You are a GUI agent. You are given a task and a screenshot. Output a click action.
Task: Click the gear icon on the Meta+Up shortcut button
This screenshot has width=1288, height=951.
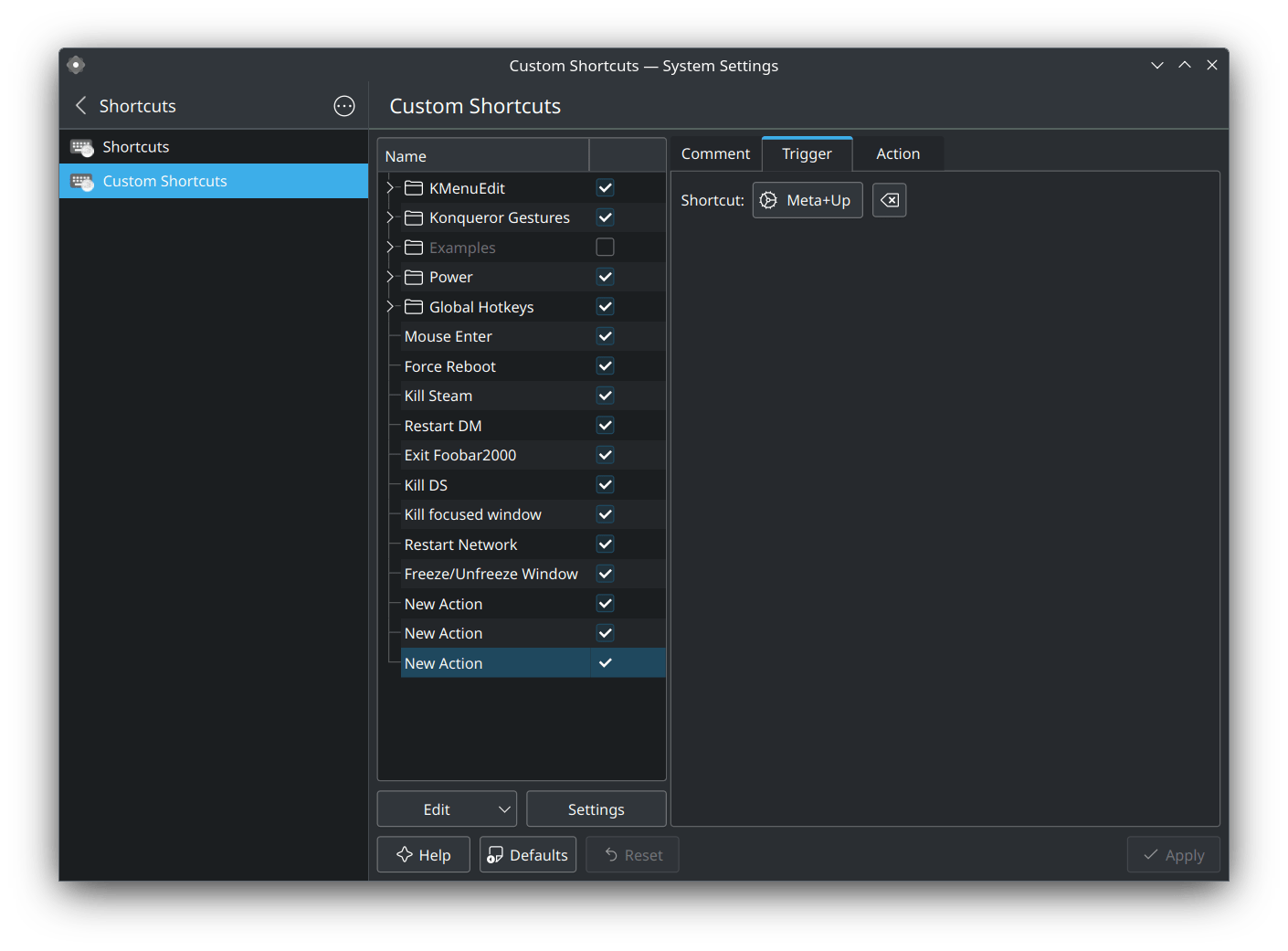click(769, 199)
